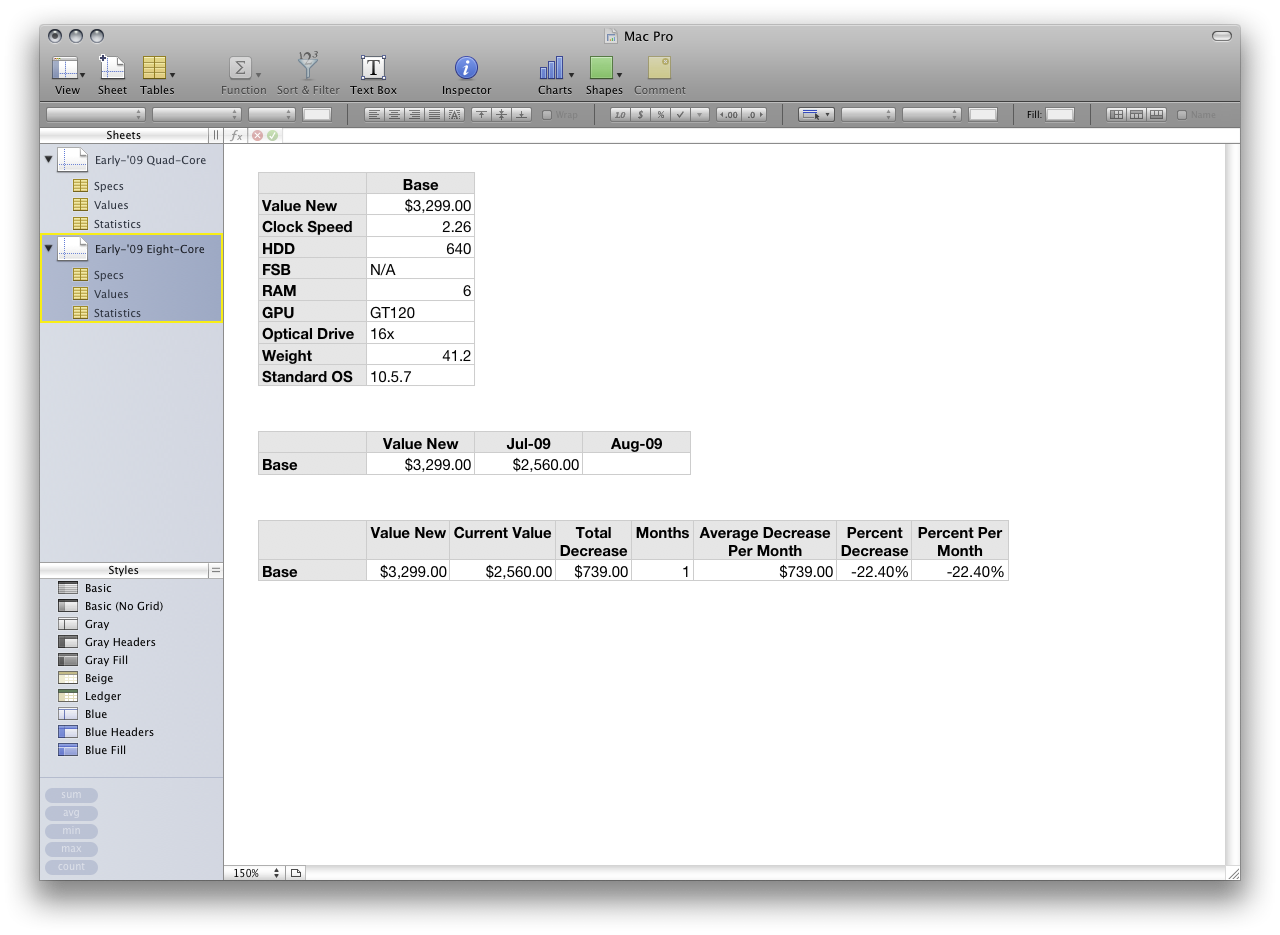Apply the Basic (No Grid) table style
Screen dimensions: 1280x935
[x=123, y=606]
